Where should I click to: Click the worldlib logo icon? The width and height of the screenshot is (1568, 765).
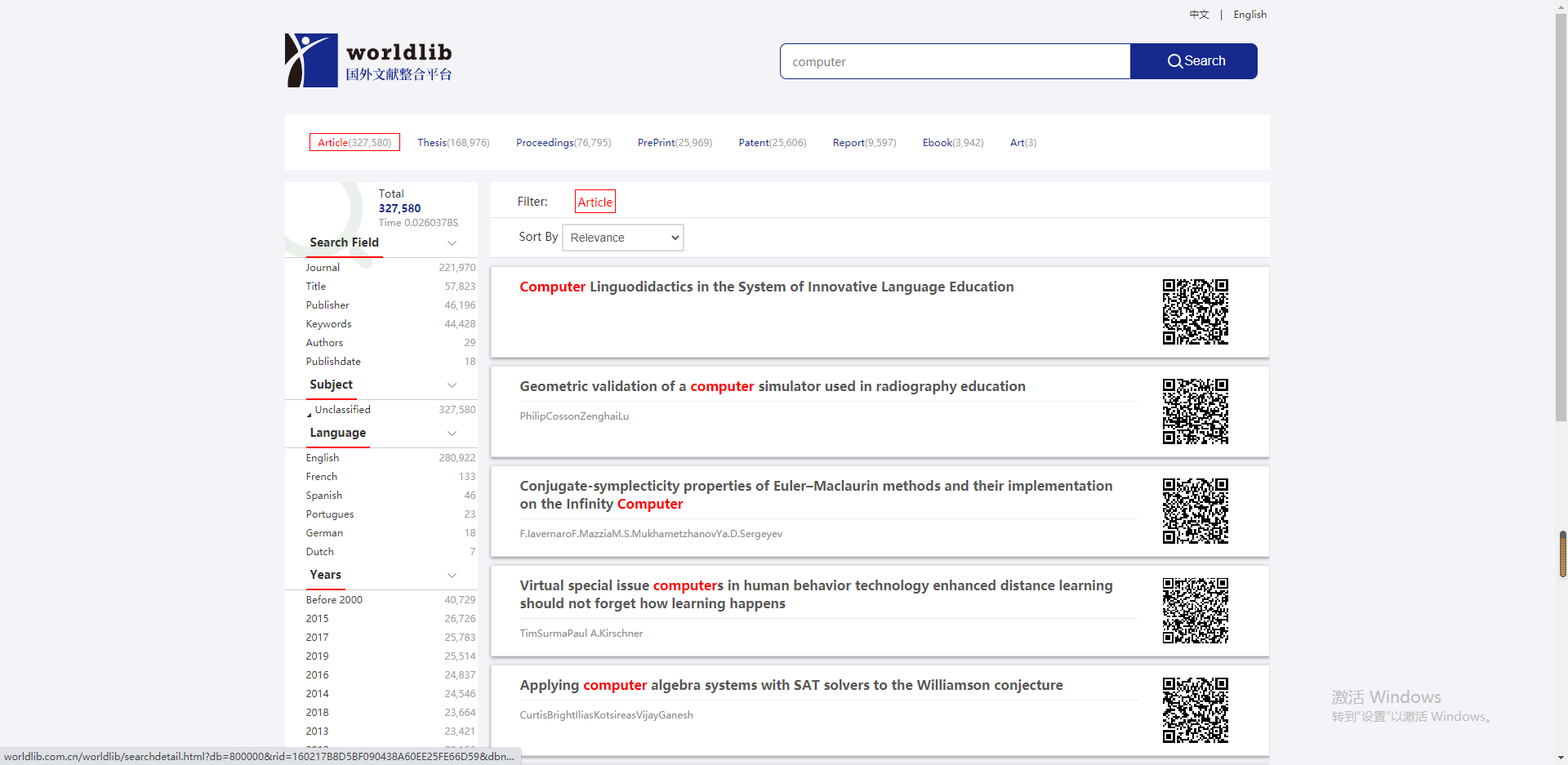click(311, 60)
